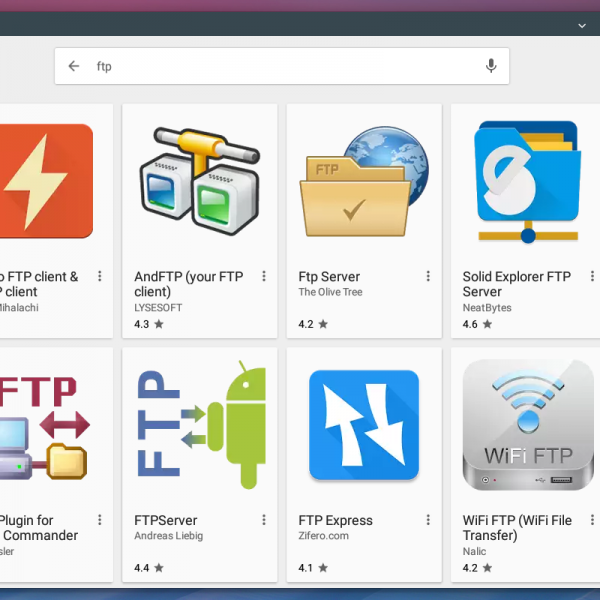Click the FTP Express app title
600x600 pixels.
(335, 520)
